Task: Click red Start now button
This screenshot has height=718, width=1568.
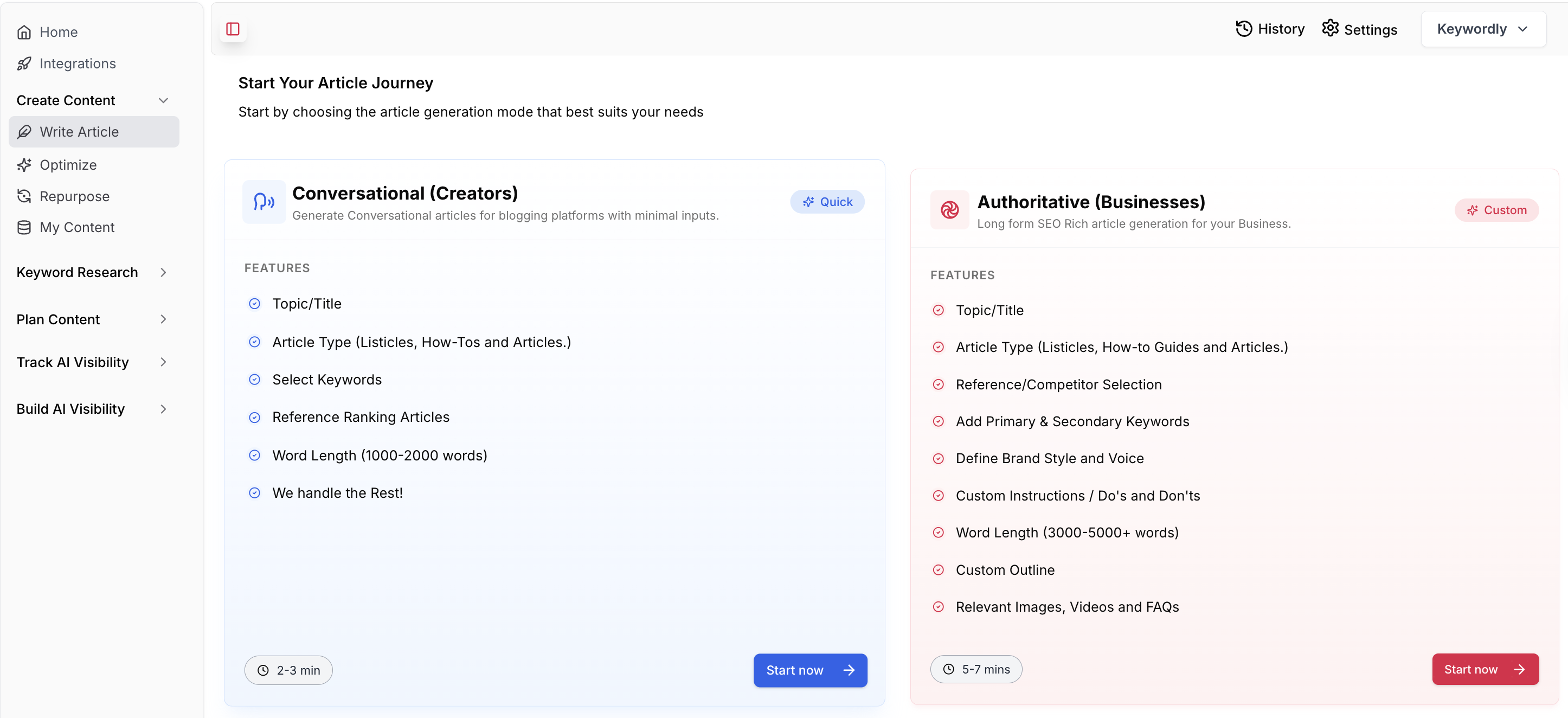Action: [x=1485, y=669]
